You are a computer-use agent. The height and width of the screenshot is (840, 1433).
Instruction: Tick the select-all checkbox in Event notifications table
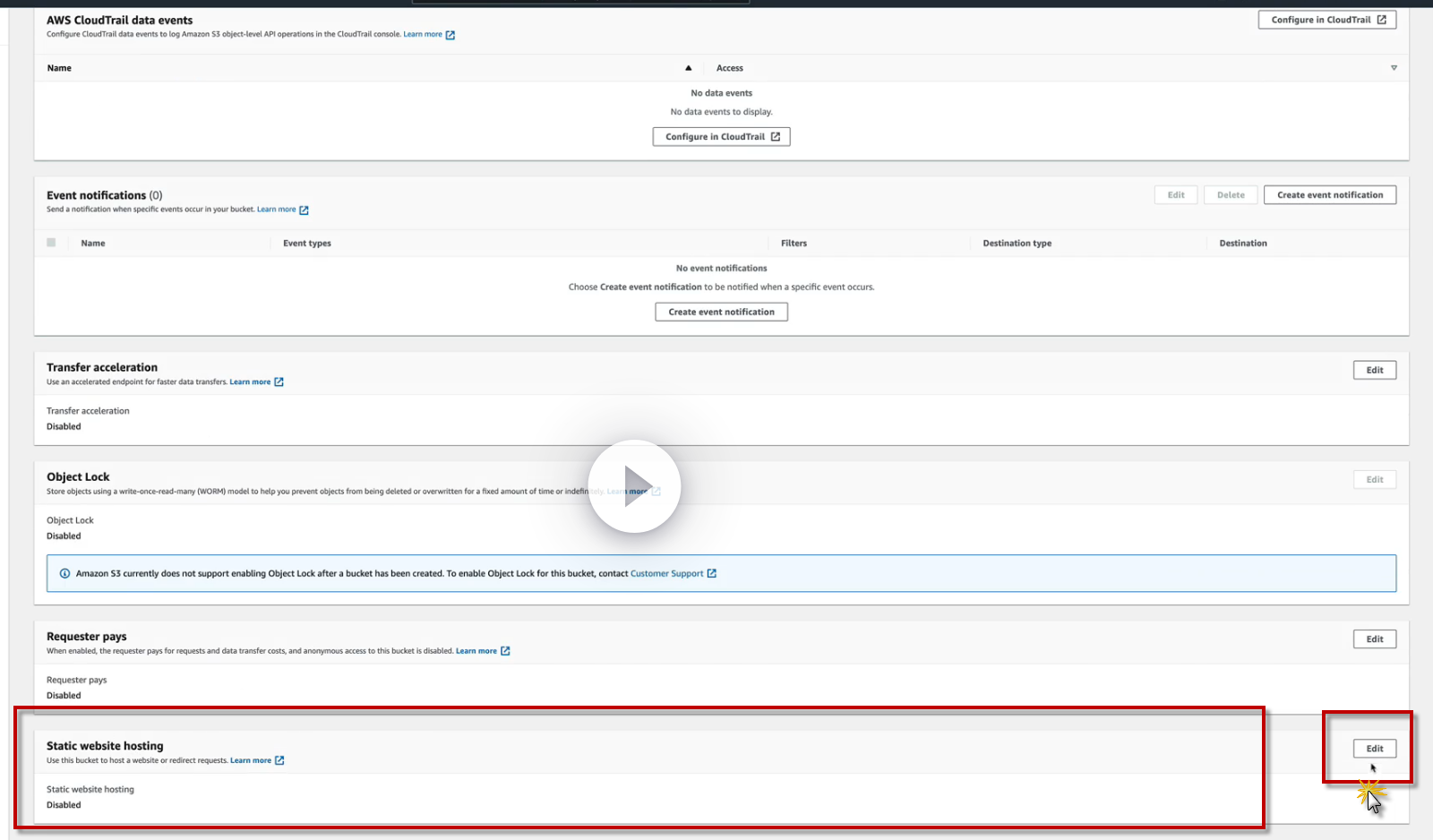pyautogui.click(x=51, y=243)
